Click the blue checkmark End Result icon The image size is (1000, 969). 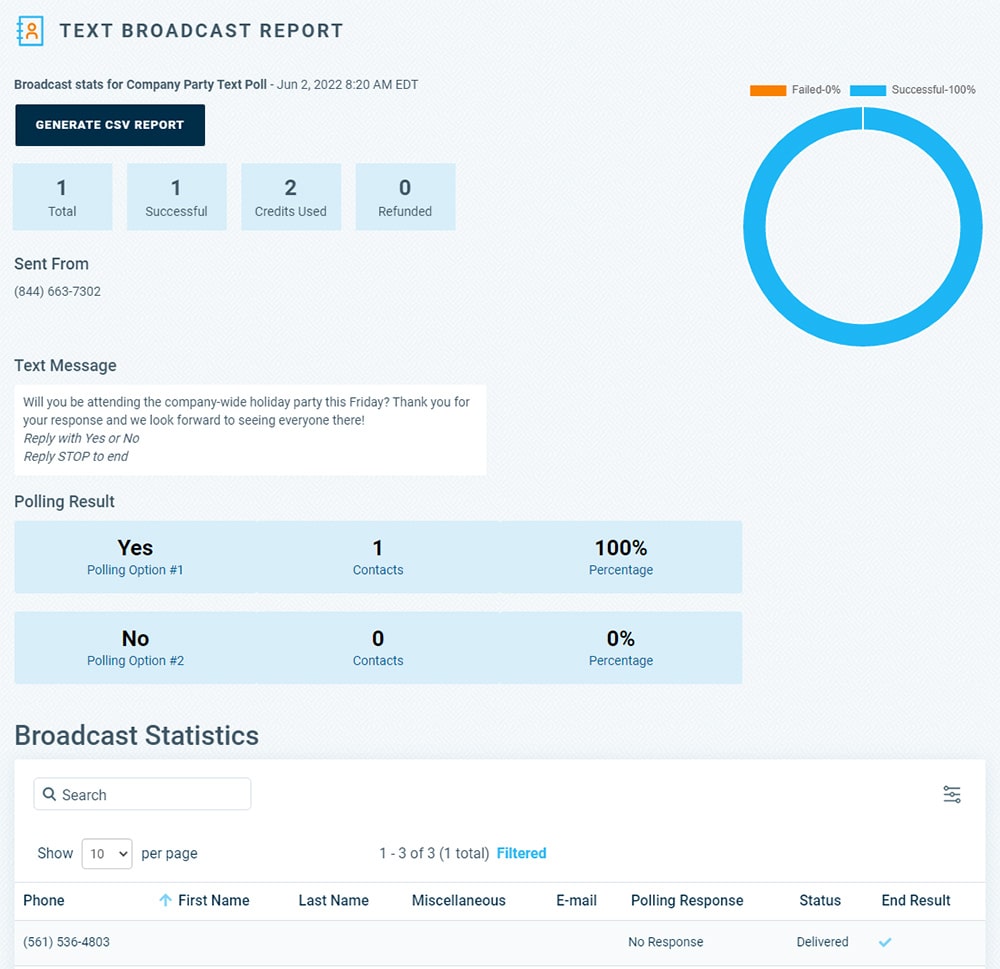pos(884,942)
